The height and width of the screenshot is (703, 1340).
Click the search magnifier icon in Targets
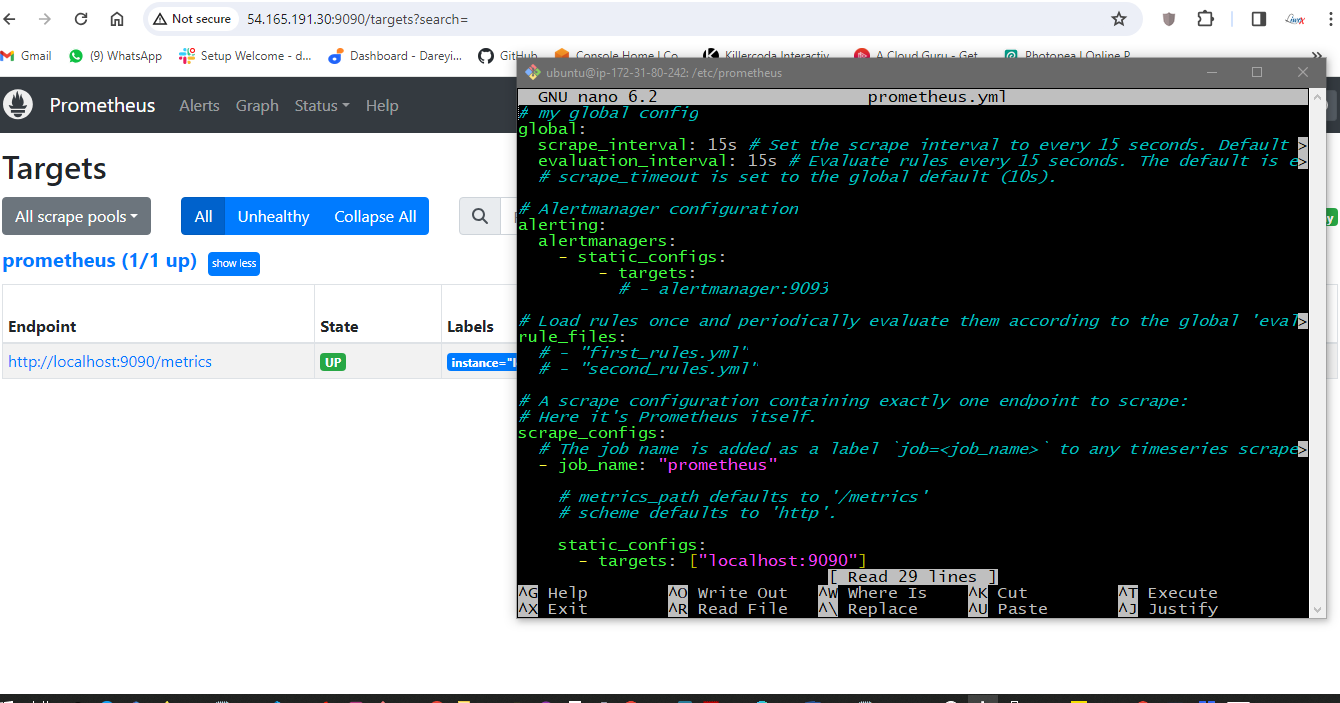click(x=480, y=216)
